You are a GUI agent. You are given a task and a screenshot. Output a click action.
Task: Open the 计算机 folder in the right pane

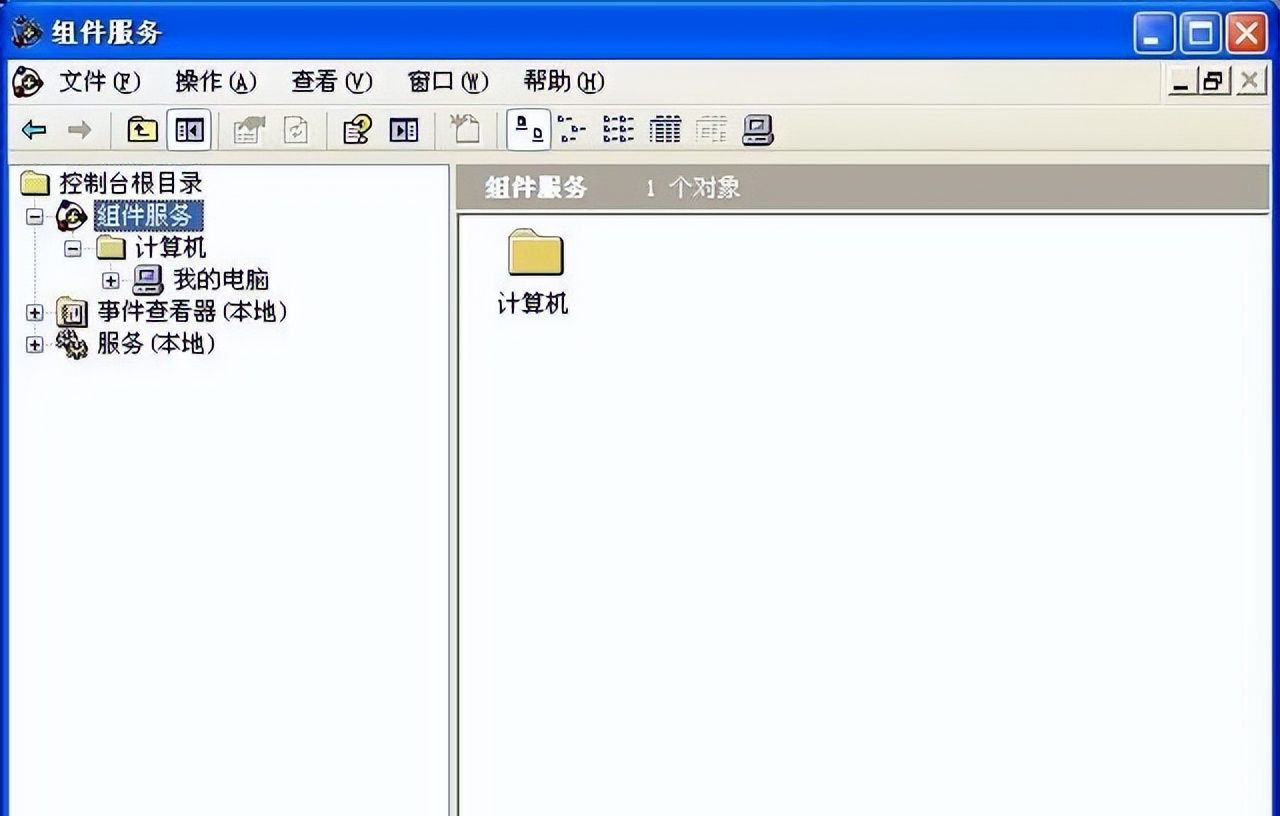pyautogui.click(x=533, y=257)
